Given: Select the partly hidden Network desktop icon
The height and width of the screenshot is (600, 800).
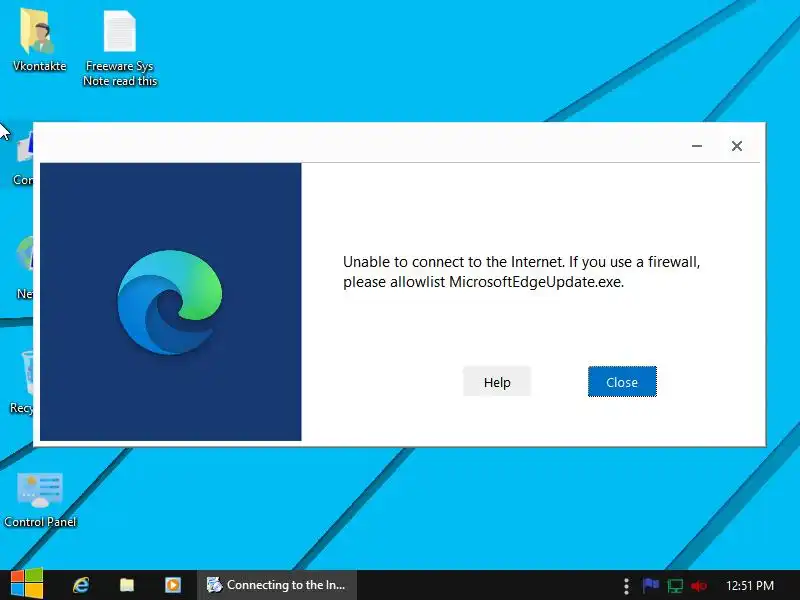Looking at the screenshot, I should (23, 267).
